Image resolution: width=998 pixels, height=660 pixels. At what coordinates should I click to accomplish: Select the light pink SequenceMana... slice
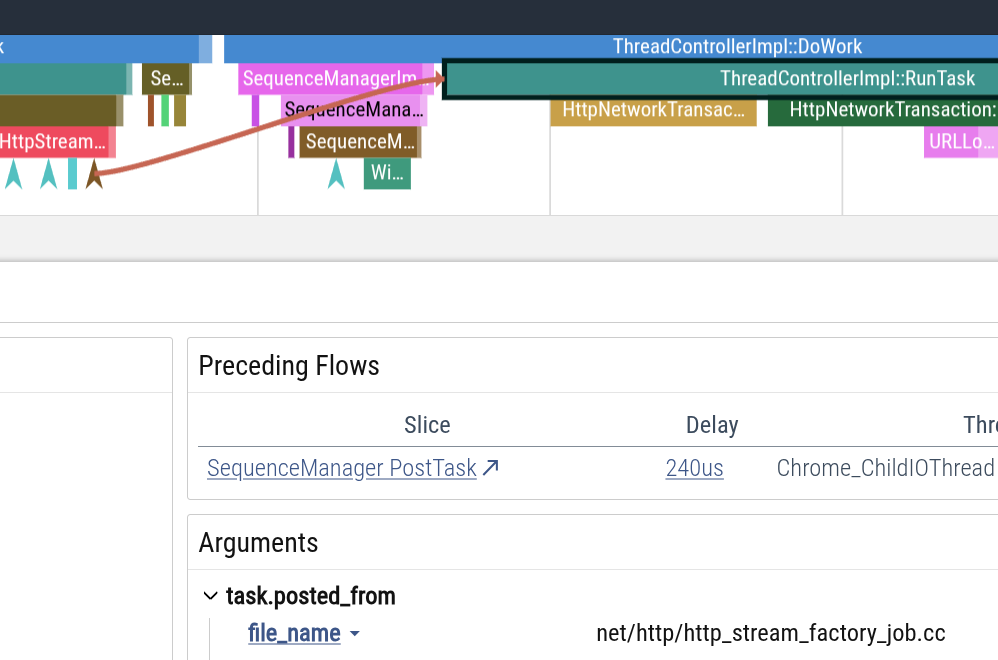tap(354, 110)
